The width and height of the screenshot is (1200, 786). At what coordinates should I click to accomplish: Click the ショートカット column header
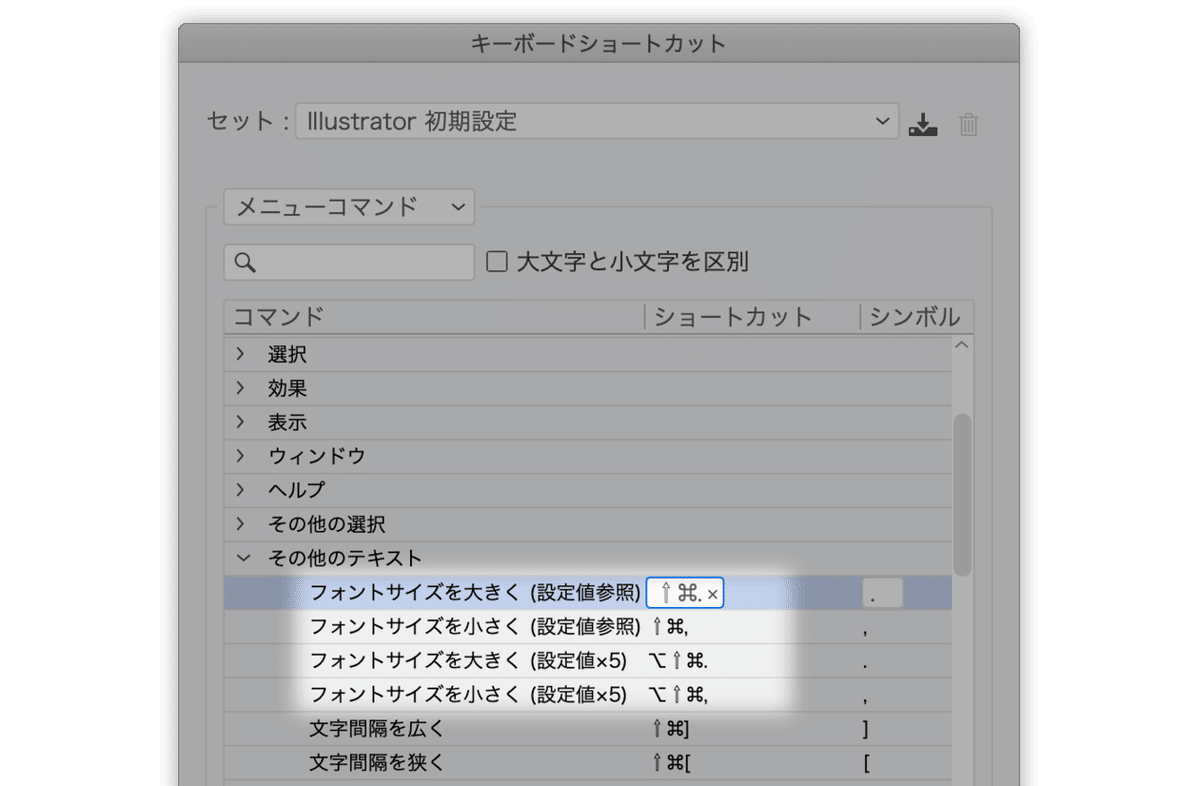click(x=733, y=317)
